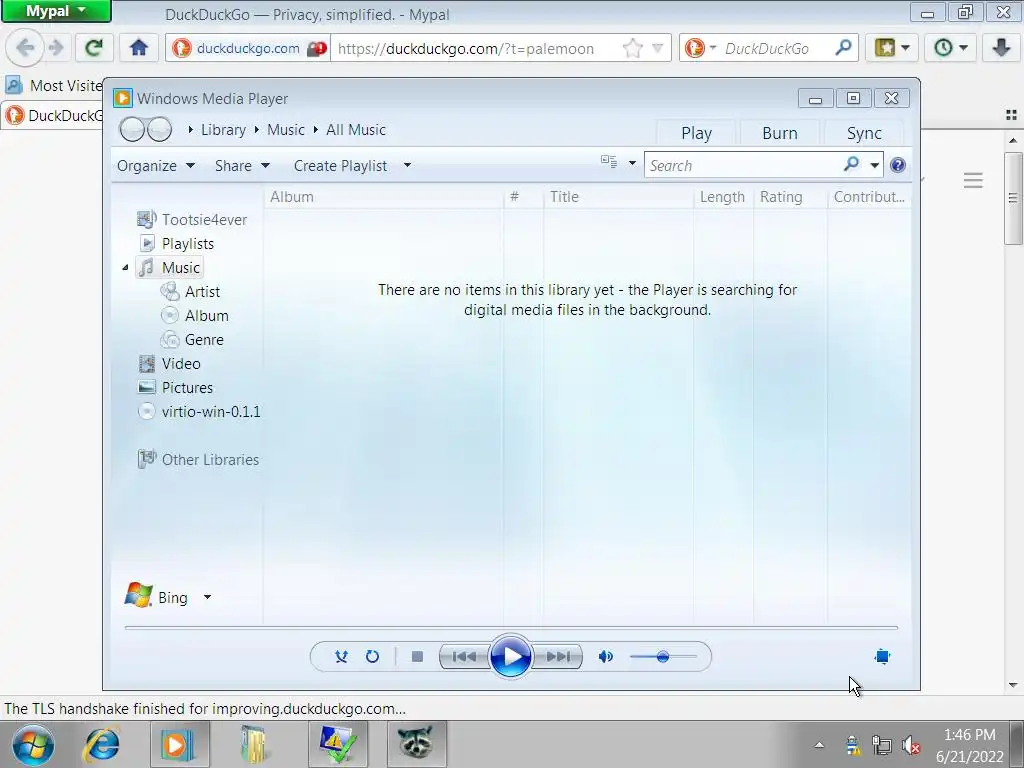This screenshot has height=768, width=1024.
Task: Go forward in Media Player
Action: (159, 129)
